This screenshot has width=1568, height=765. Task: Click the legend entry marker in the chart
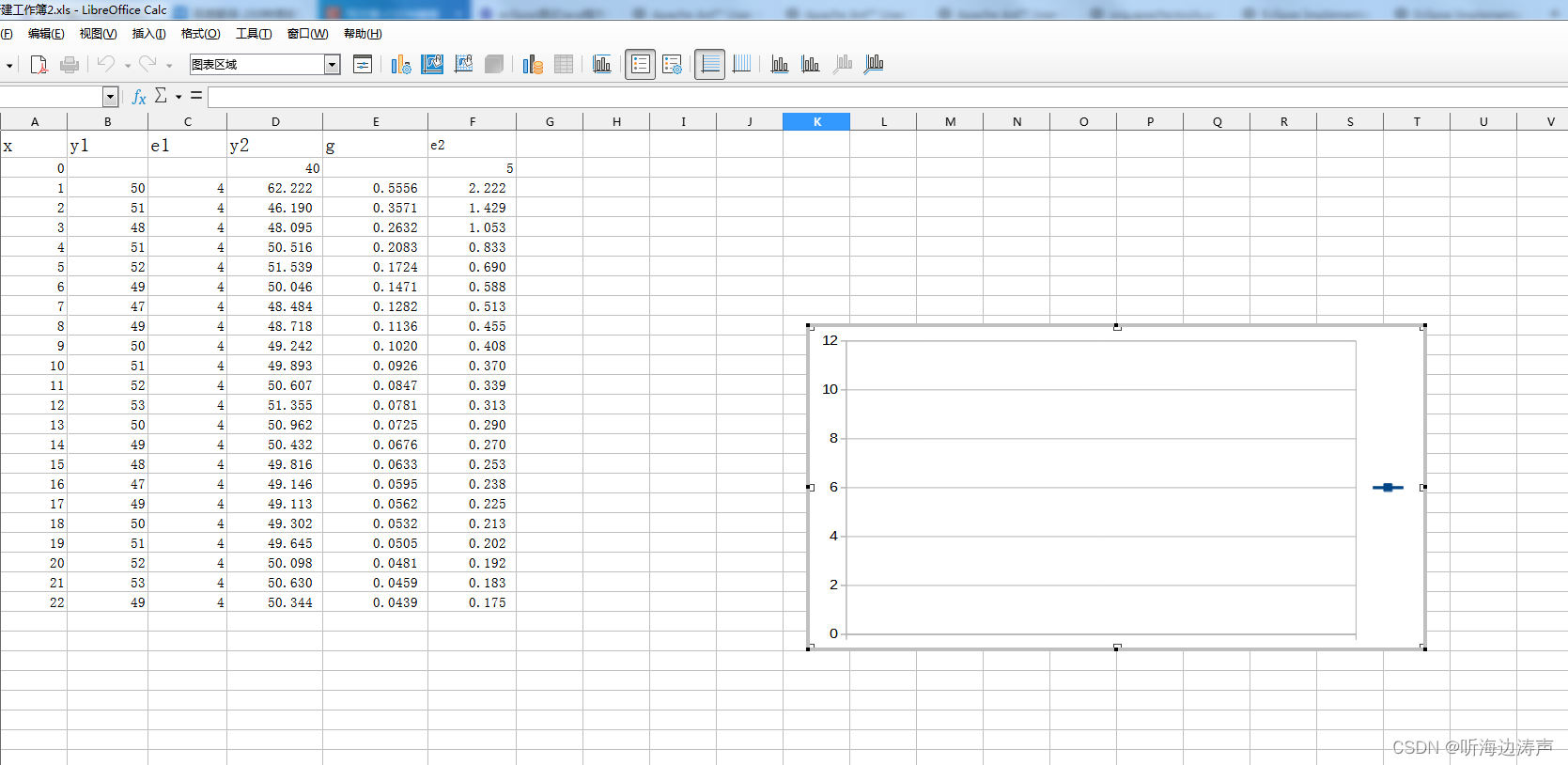[x=1388, y=487]
